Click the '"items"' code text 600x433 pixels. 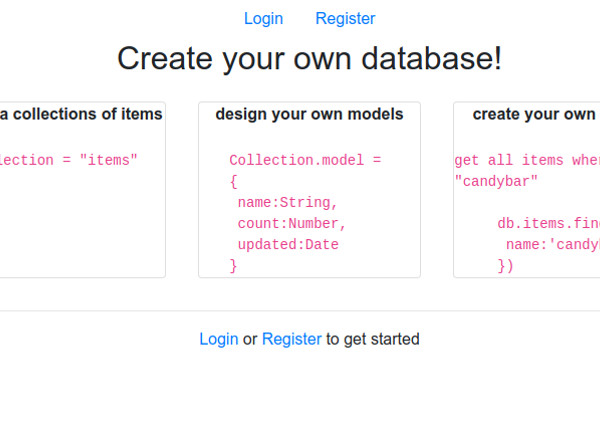coord(108,160)
